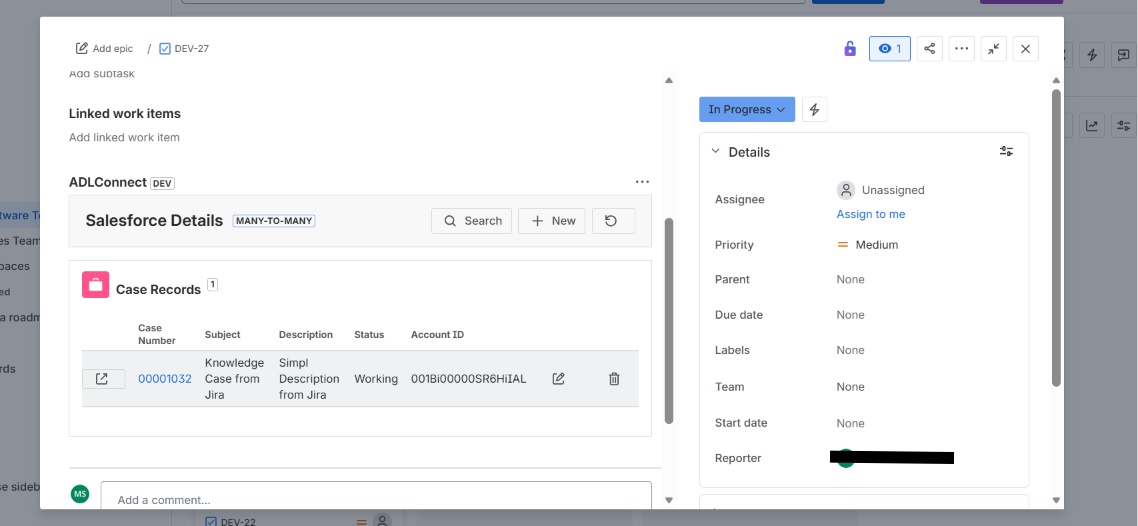Click the Simpl Description from Jira cell
1138x526 pixels.
point(309,379)
